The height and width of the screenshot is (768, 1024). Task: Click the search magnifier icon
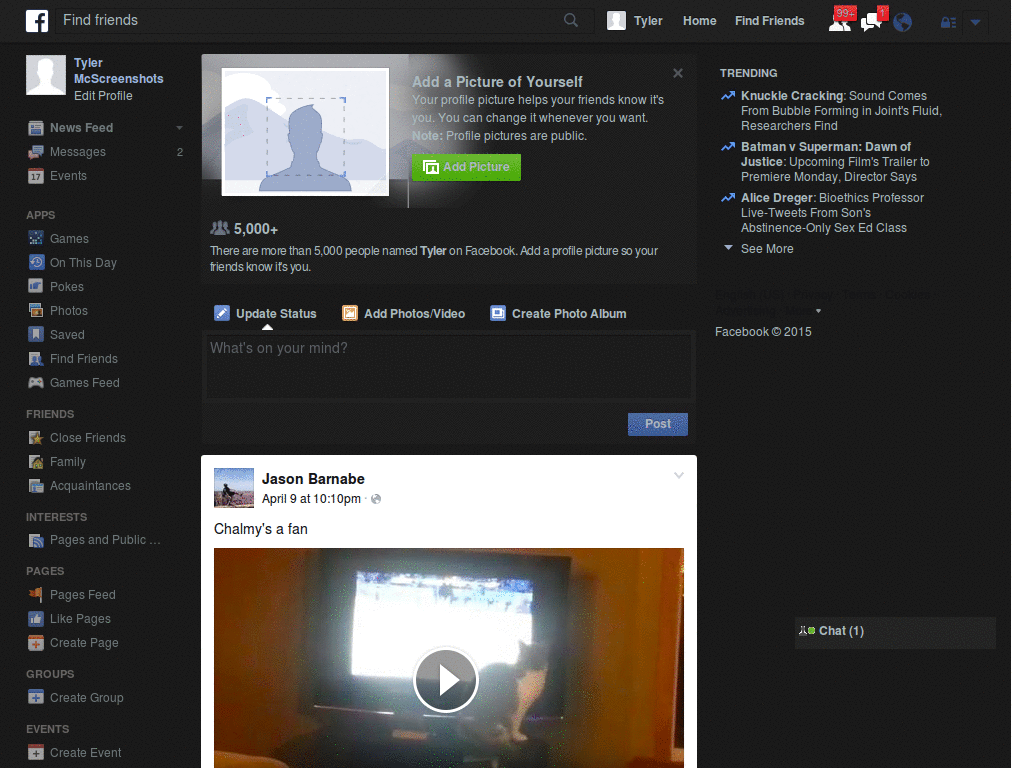[571, 20]
